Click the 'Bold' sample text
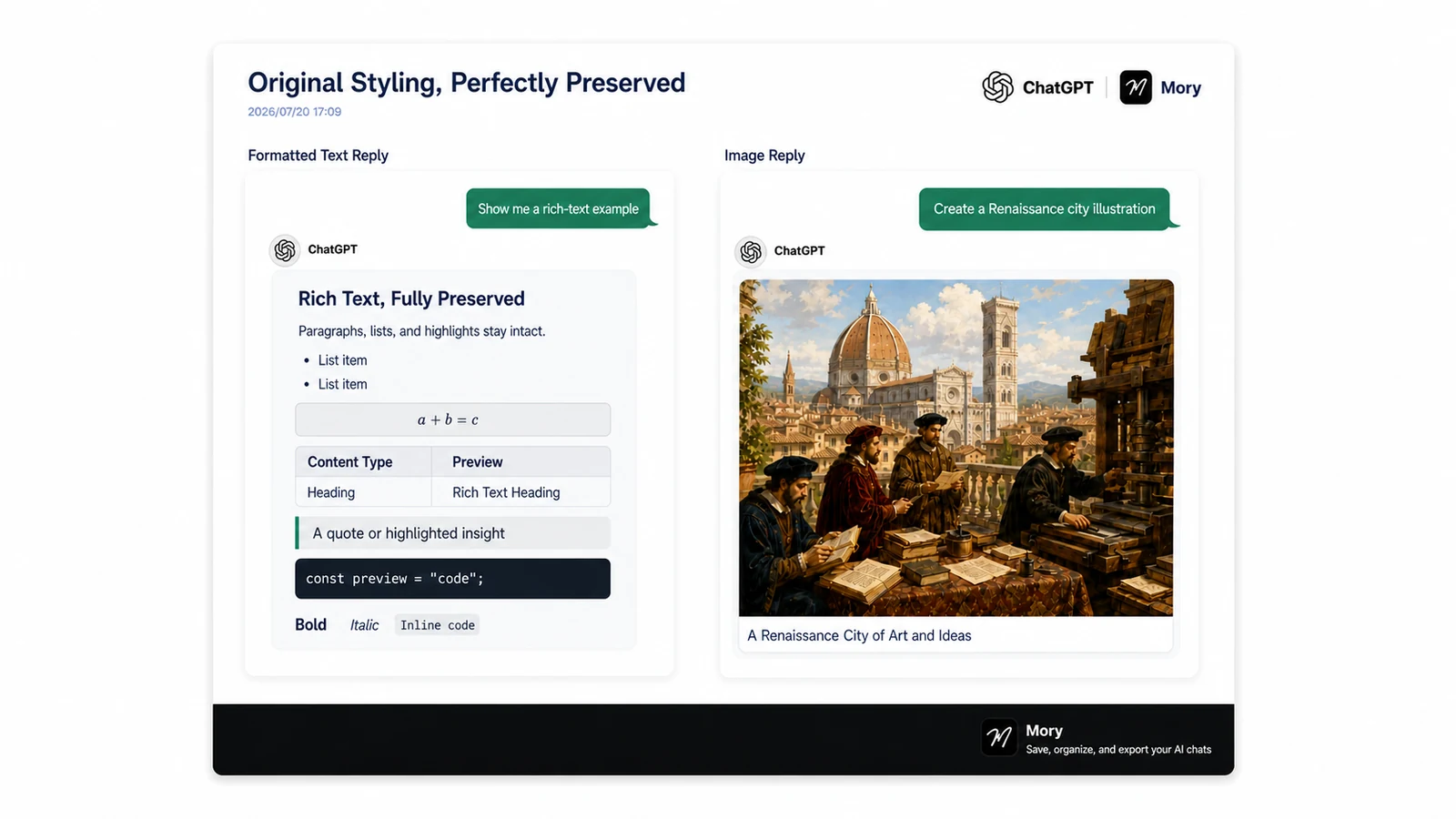The width and height of the screenshot is (1456, 819). coord(310,624)
